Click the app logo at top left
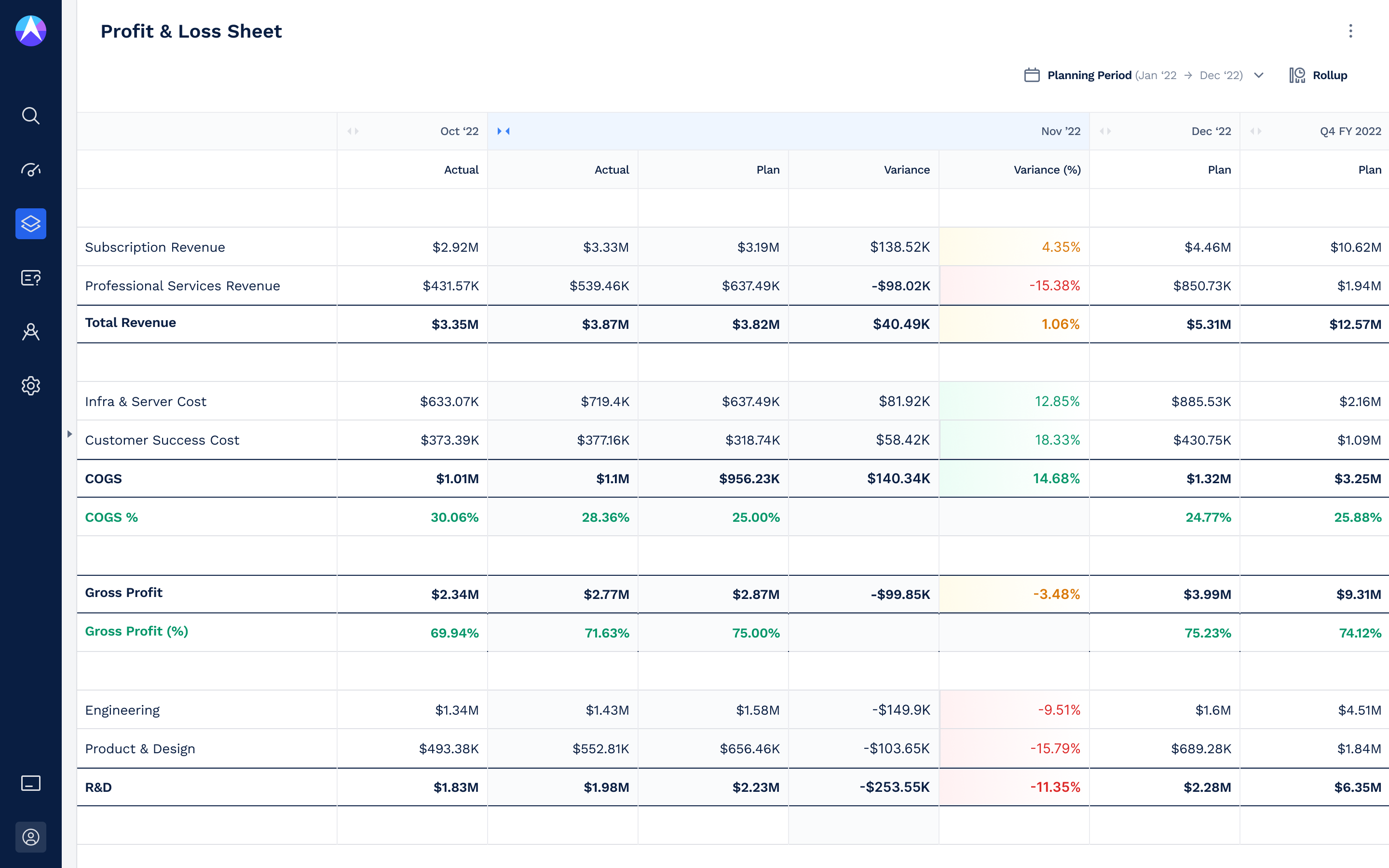Image resolution: width=1389 pixels, height=868 pixels. click(30, 31)
